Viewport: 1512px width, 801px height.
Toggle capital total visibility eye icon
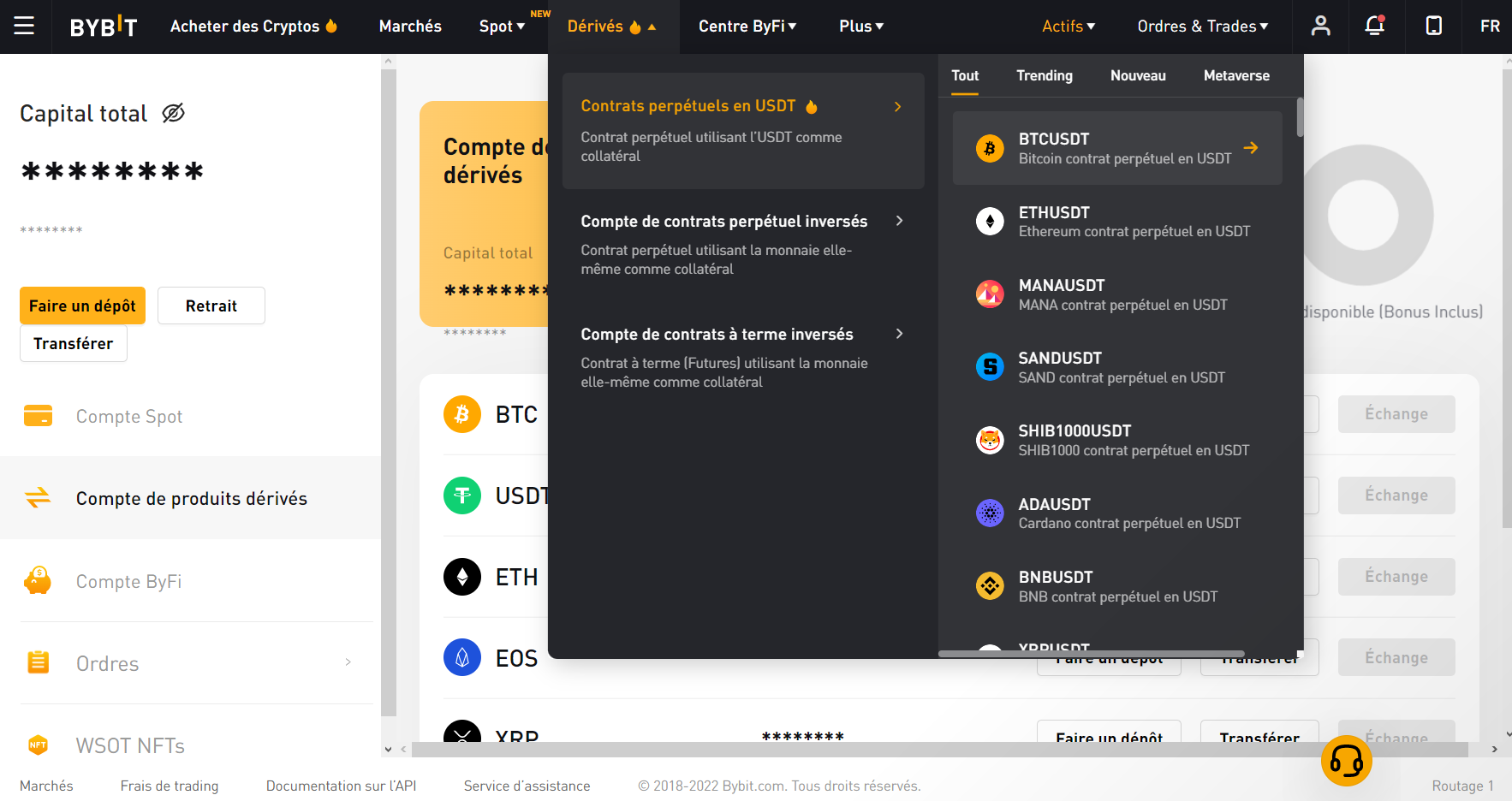point(174,113)
